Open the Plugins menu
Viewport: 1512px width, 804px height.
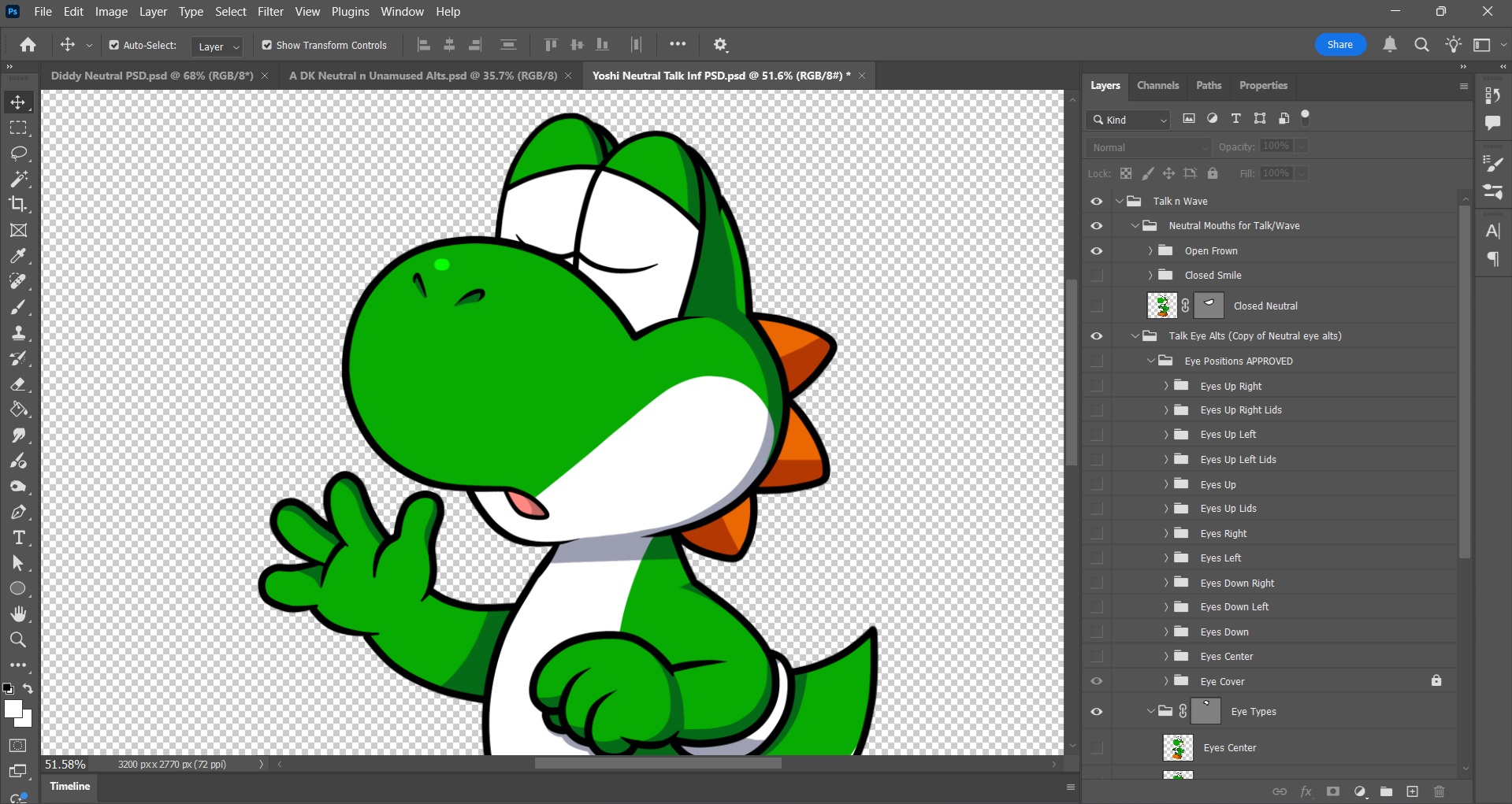351,12
